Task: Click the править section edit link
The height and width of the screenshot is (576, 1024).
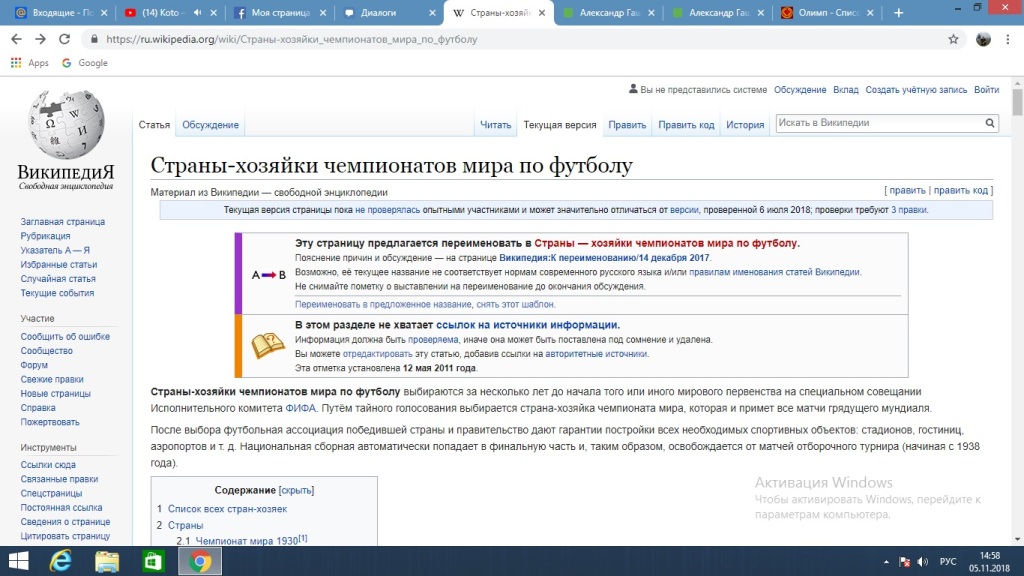Action: [x=907, y=191]
